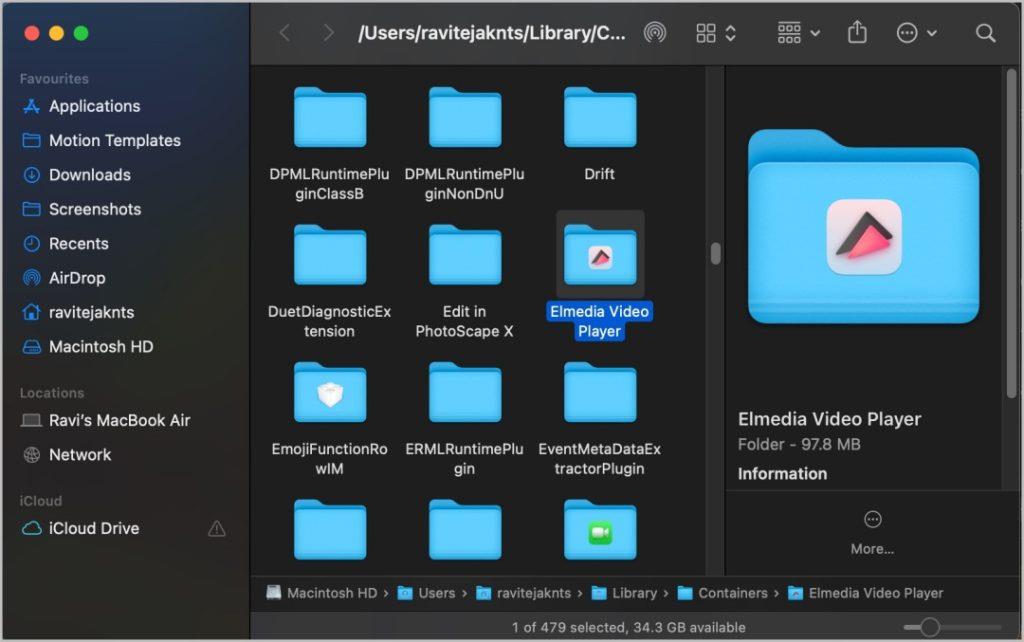
Task: Select the Elmedia Video Player folder icon
Action: (x=600, y=255)
